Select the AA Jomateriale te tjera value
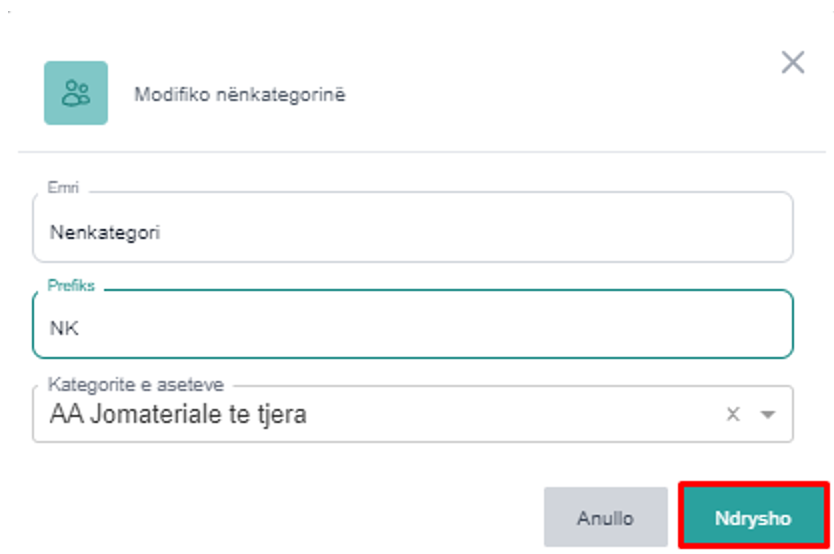This screenshot has width=834, height=554. pos(177,414)
